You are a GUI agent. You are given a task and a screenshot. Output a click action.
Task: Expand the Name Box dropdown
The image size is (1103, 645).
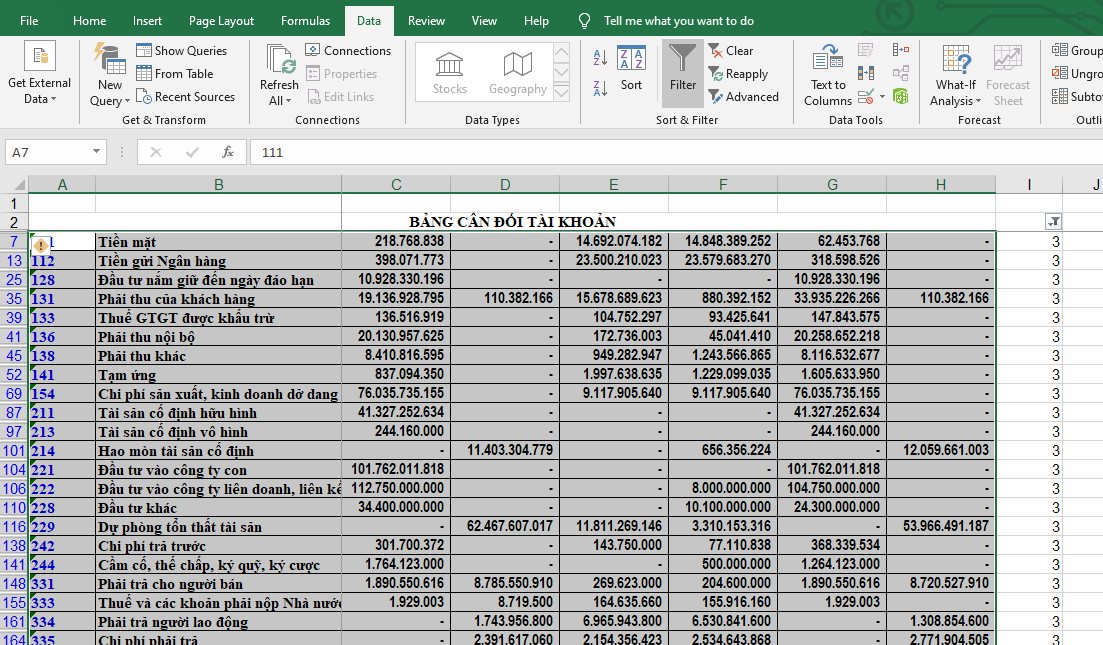(x=97, y=152)
